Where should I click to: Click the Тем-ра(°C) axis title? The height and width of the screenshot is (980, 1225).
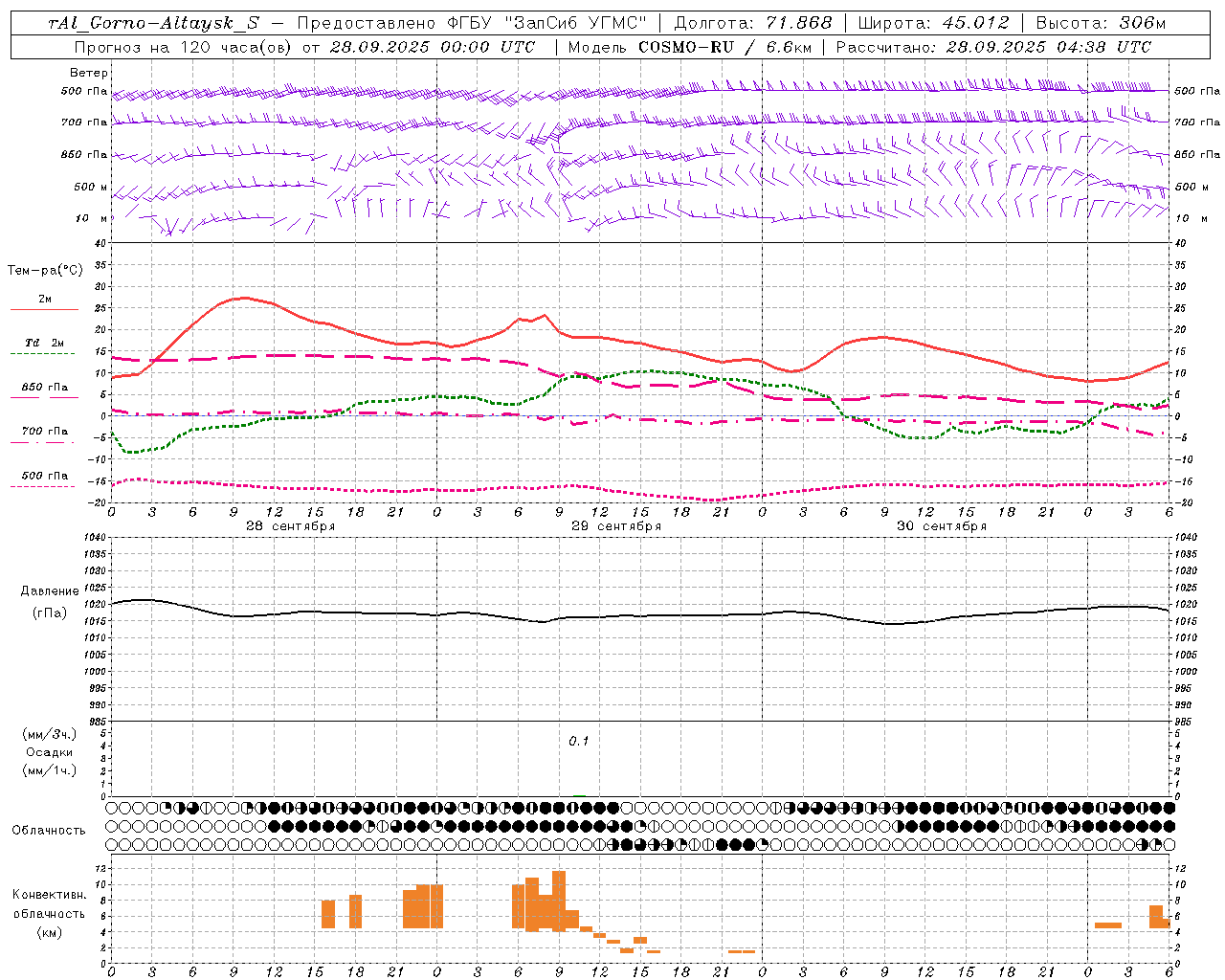(x=45, y=271)
